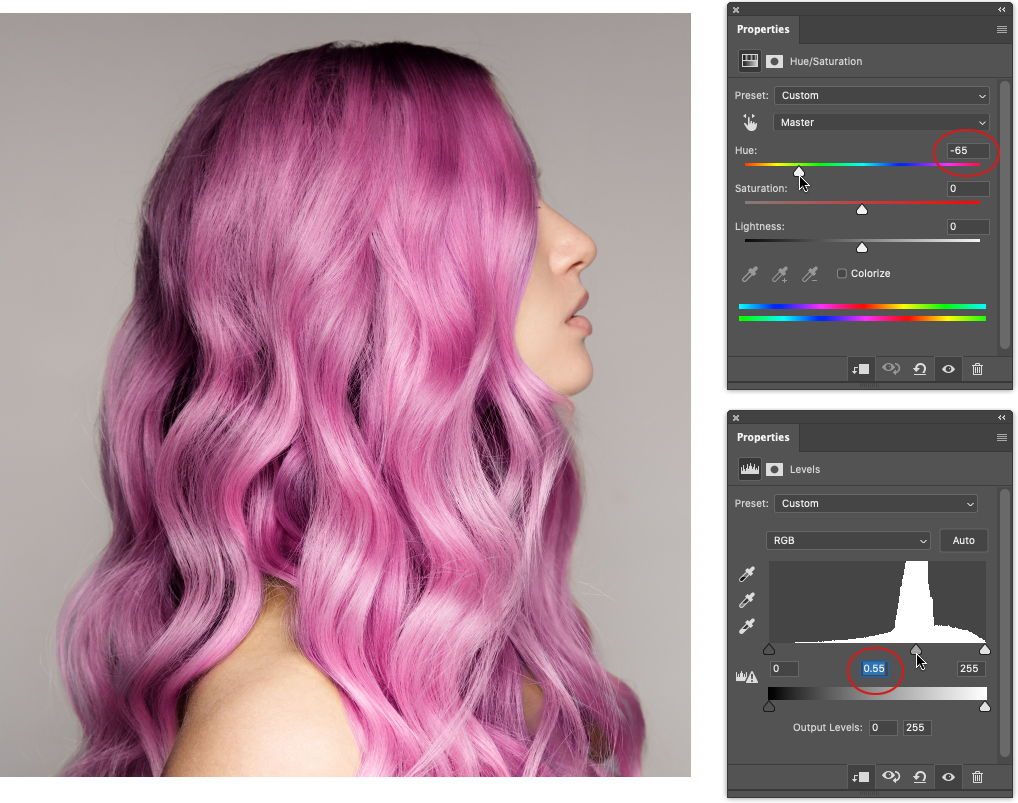This screenshot has height=803, width=1018.
Task: Click the Output Levels white value field
Action: pos(917,728)
